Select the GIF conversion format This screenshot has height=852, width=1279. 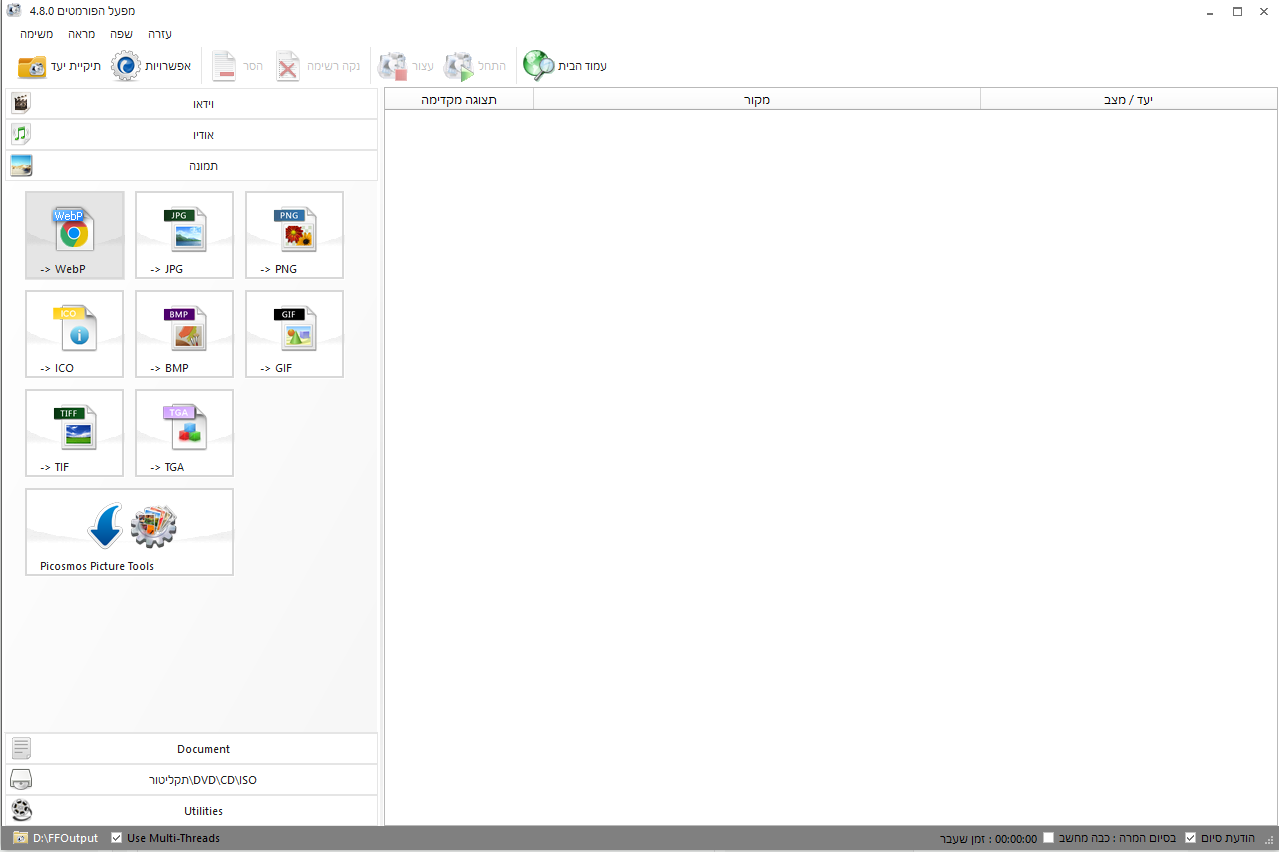[295, 334]
